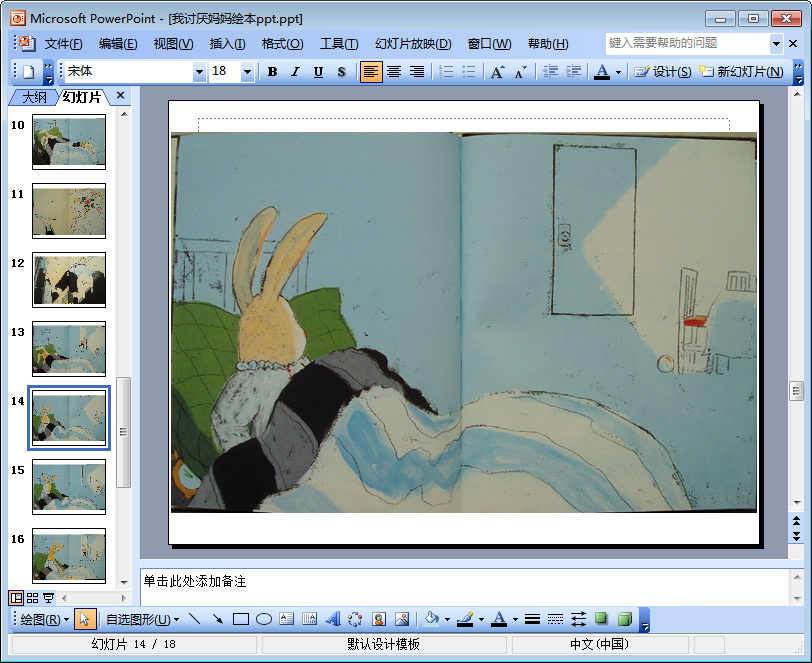Select the Arrow drawing tool

point(218,619)
